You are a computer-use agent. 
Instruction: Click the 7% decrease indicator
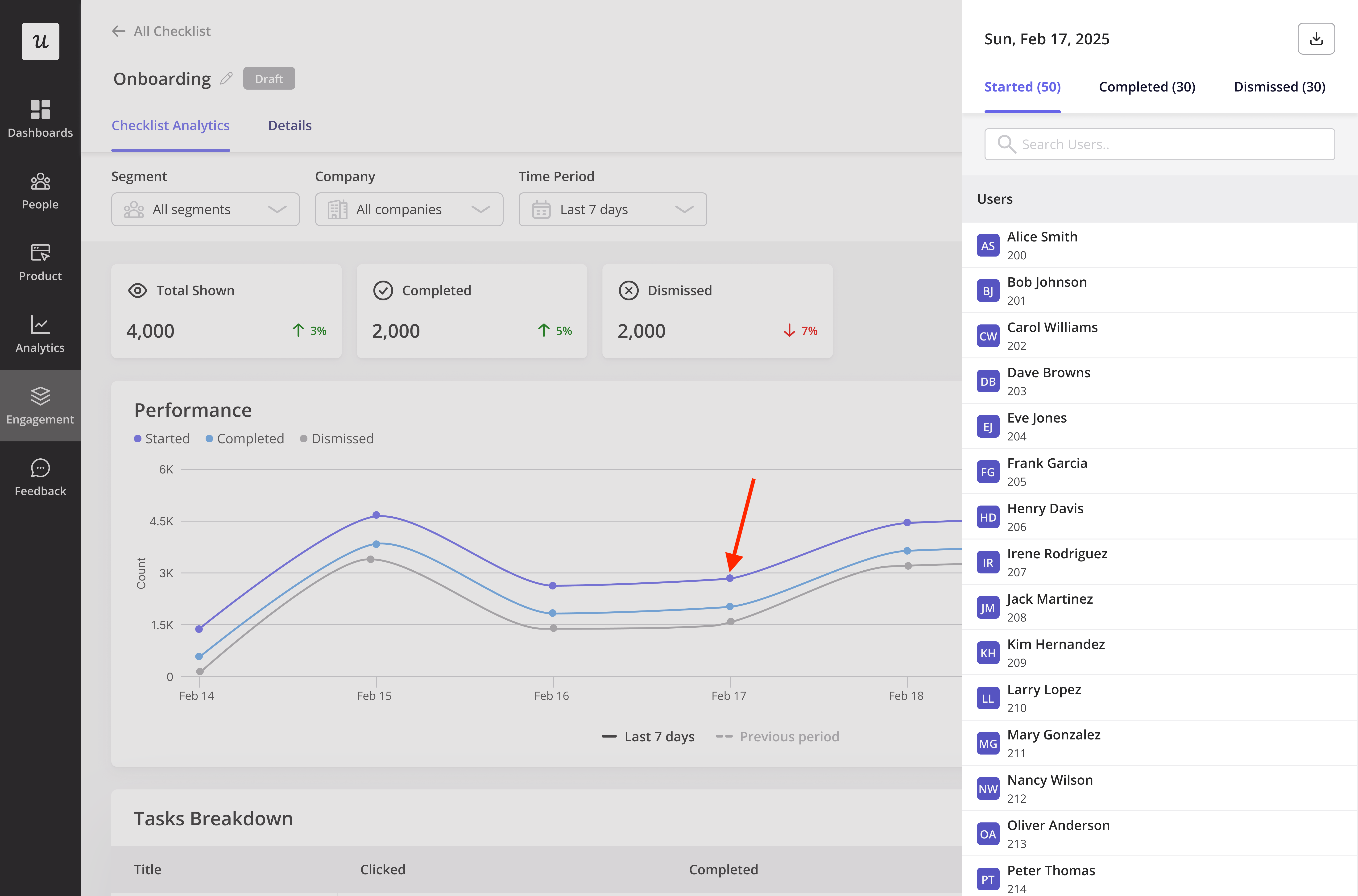[x=800, y=330]
